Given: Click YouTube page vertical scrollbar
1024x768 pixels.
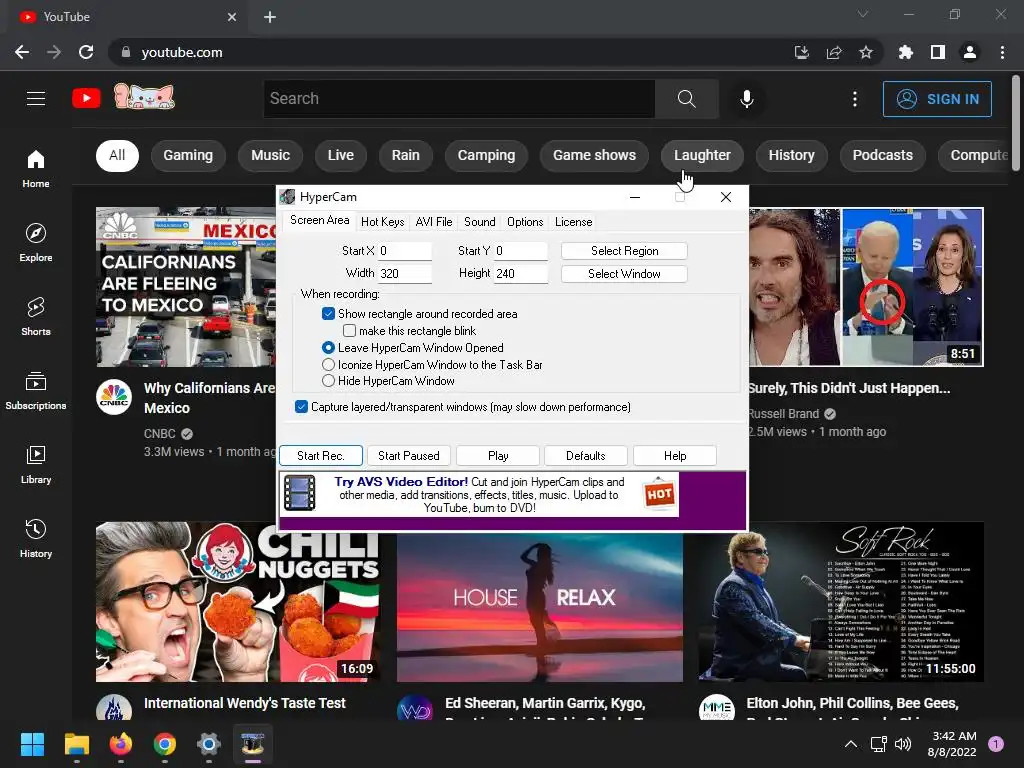Looking at the screenshot, I should pyautogui.click(x=1016, y=124).
